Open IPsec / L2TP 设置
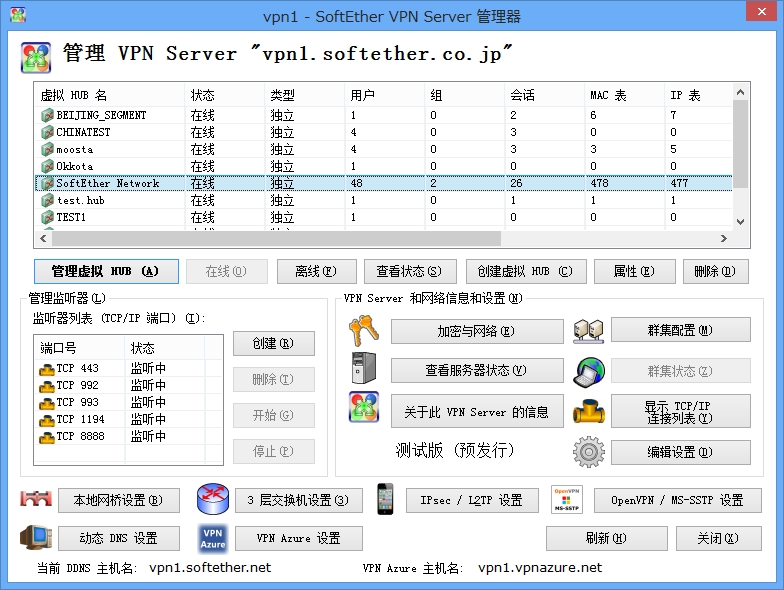The image size is (784, 590). tap(472, 500)
